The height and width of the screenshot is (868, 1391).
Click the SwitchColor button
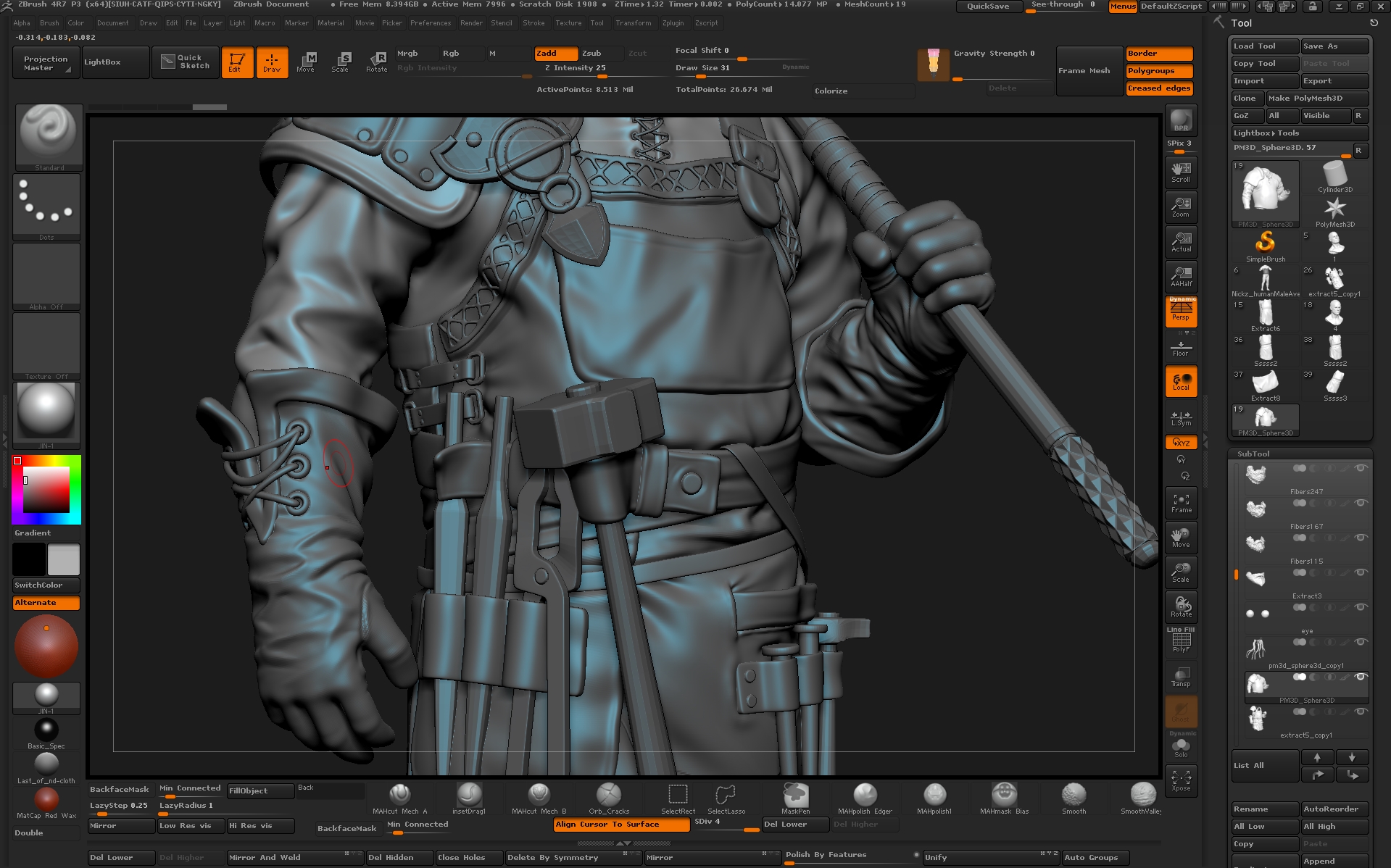tap(46, 585)
